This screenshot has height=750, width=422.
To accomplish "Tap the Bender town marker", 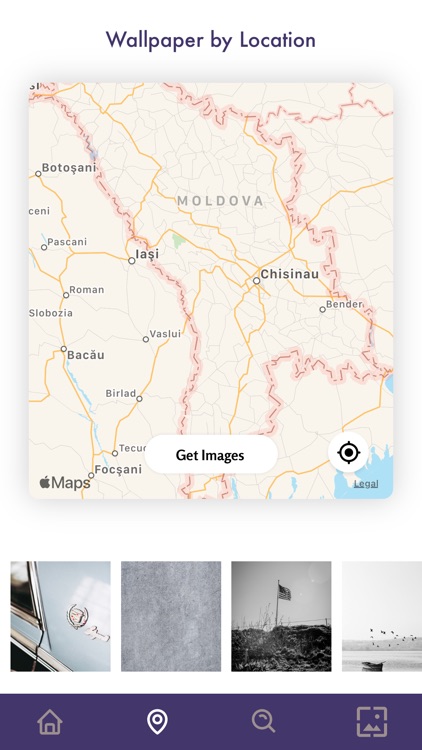I will pyautogui.click(x=322, y=309).
